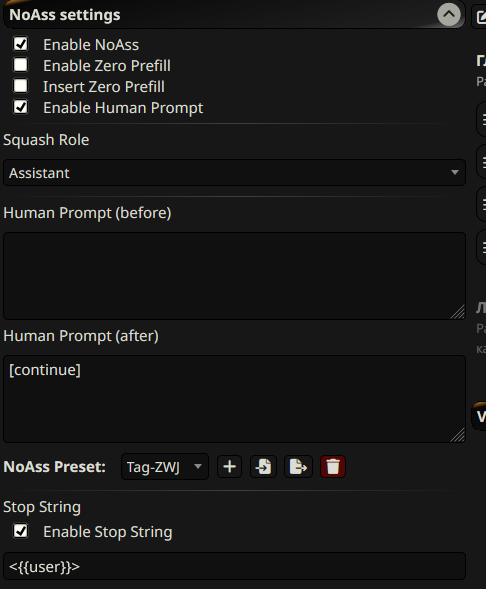Uncheck Enable NoAss checkbox

[21, 44]
